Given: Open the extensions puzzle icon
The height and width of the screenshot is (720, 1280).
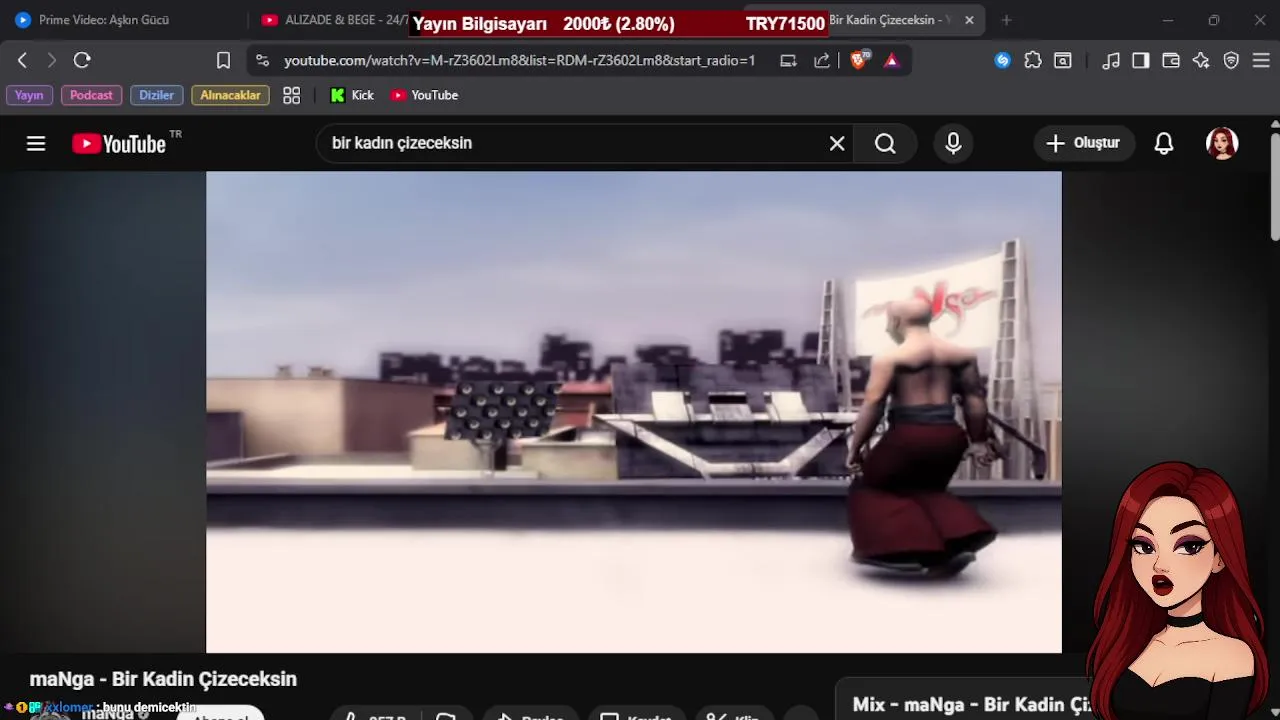Looking at the screenshot, I should click(x=1033, y=61).
